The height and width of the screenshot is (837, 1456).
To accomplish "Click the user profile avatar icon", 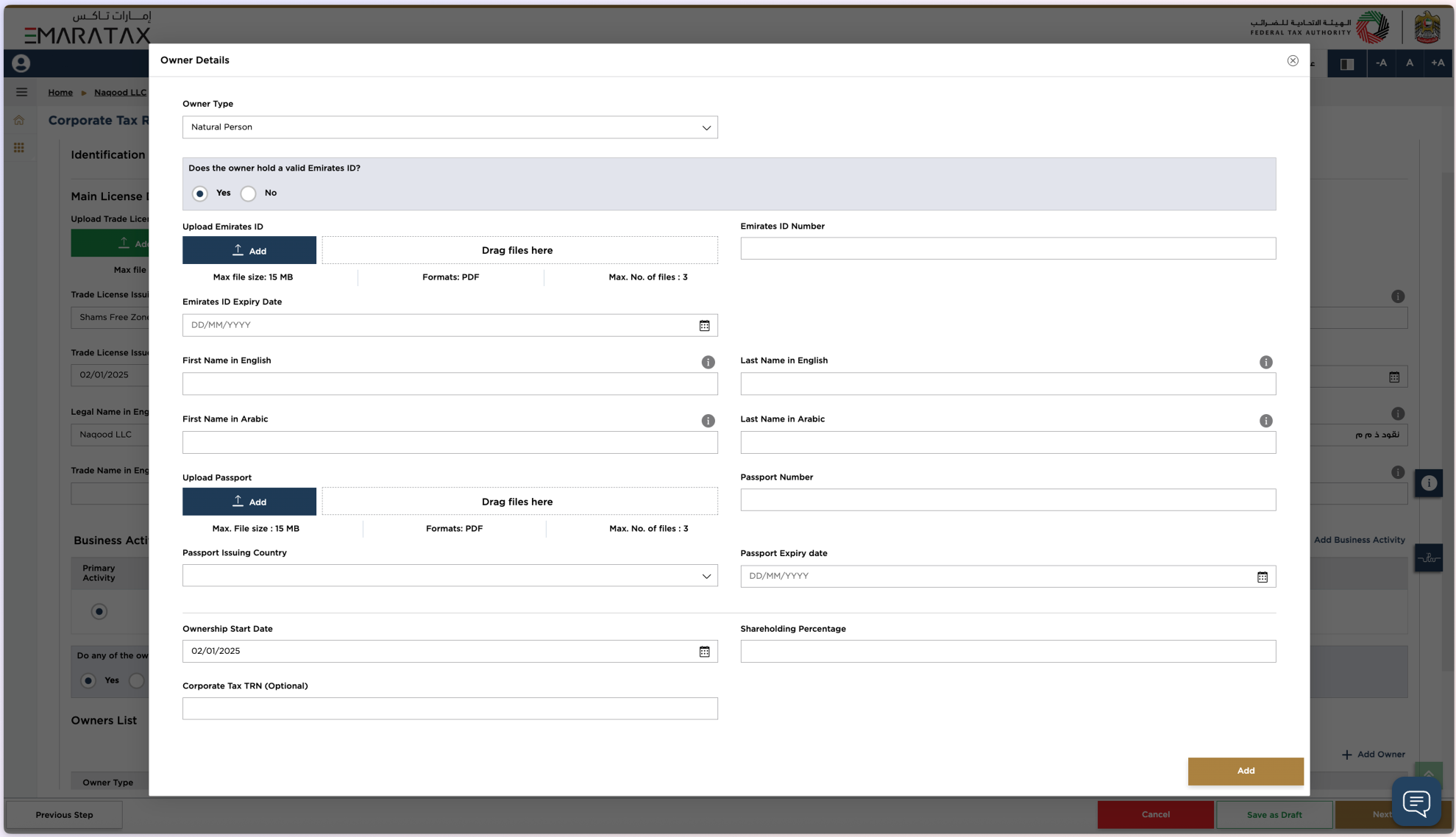I will click(21, 64).
